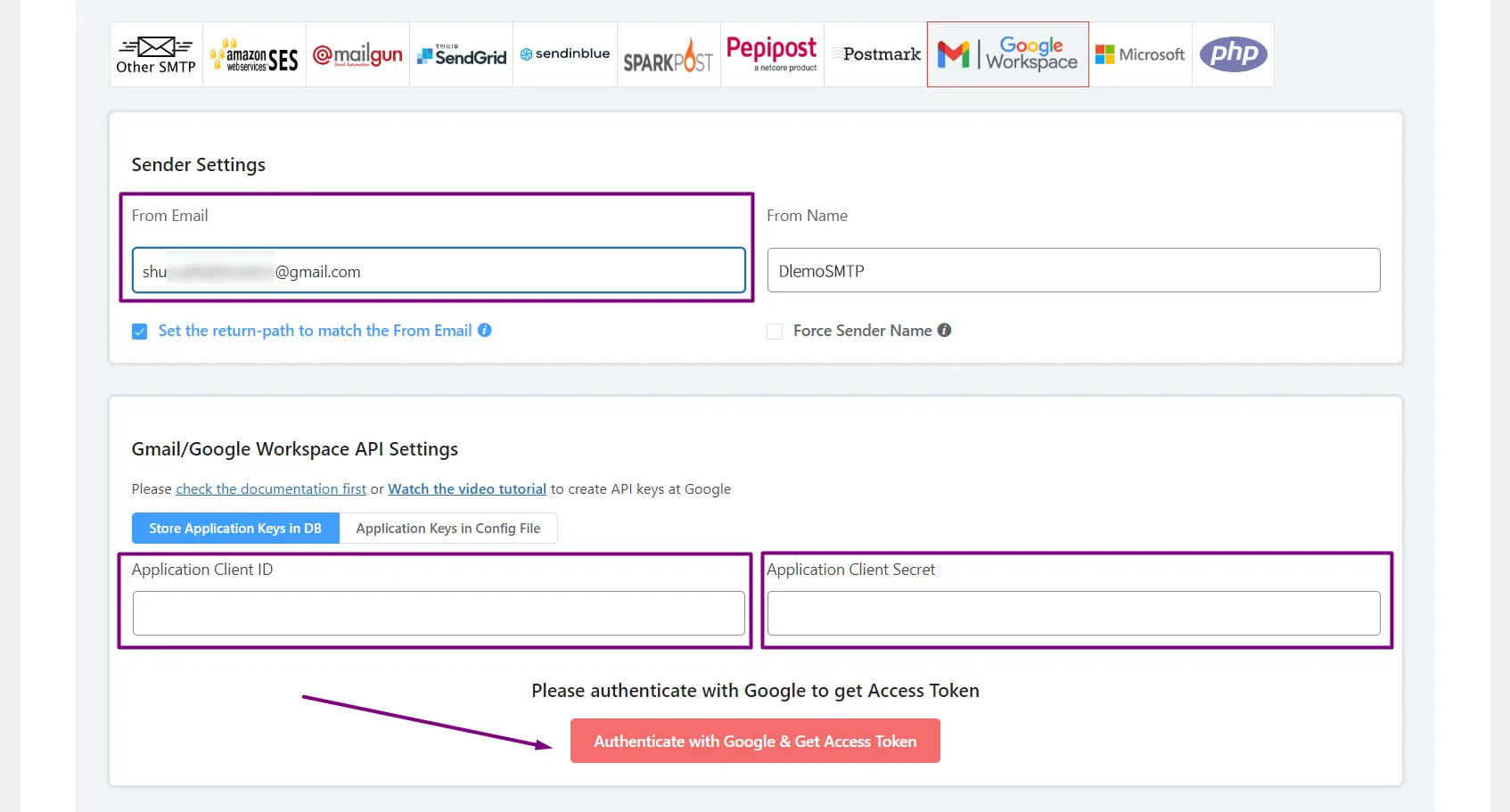Viewport: 1510px width, 812px height.
Task: Select the PHP mailer icon
Action: point(1233,54)
